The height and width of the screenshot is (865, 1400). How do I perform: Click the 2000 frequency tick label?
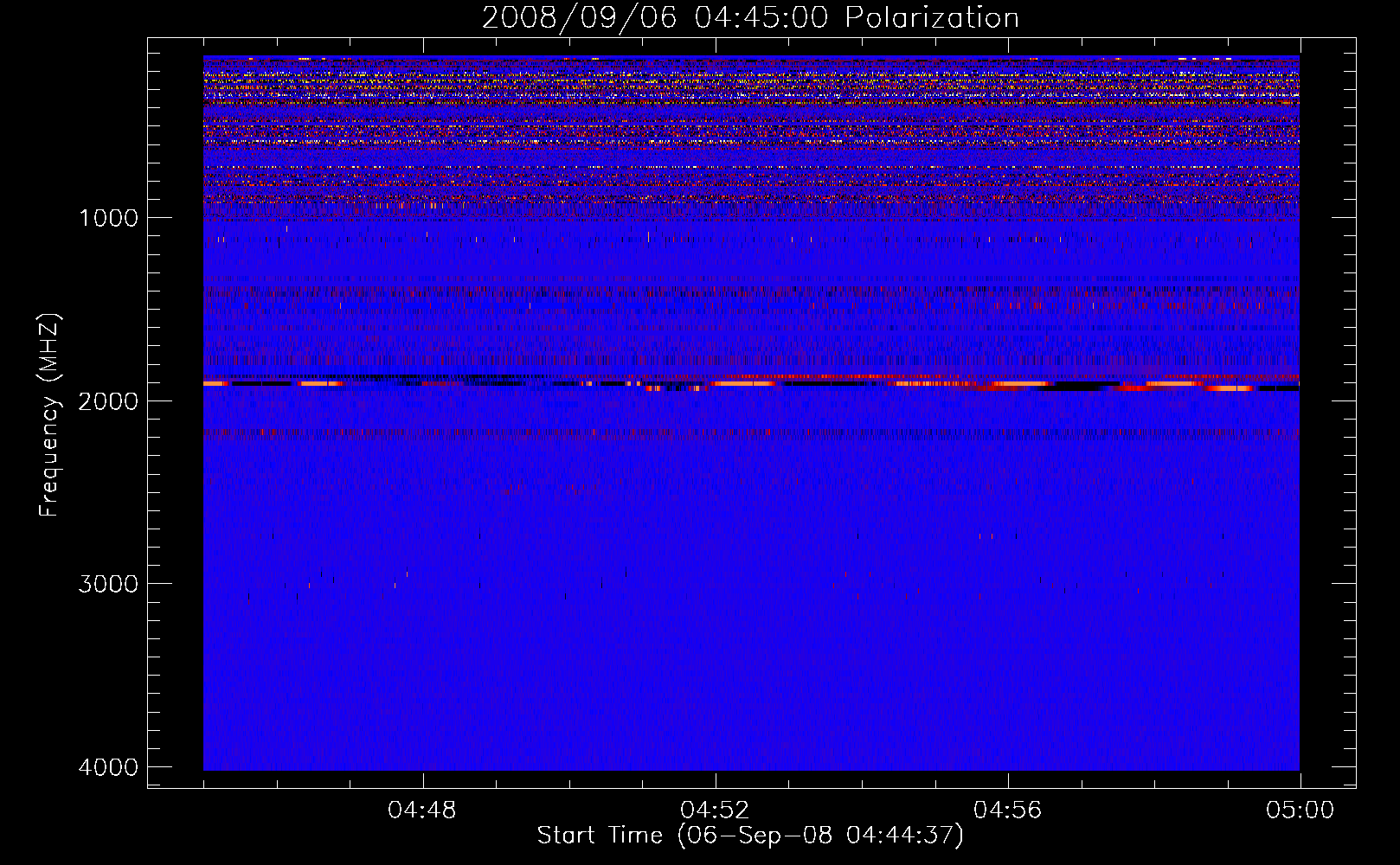click(108, 400)
